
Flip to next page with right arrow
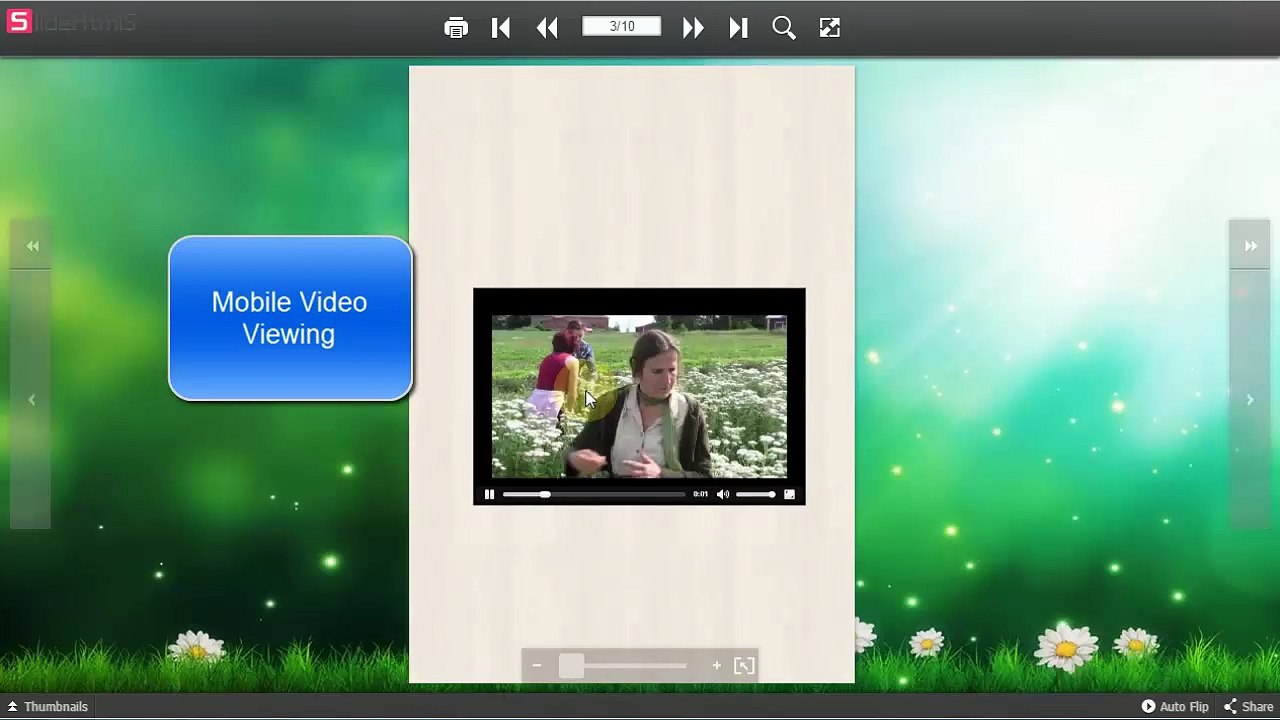(1250, 400)
